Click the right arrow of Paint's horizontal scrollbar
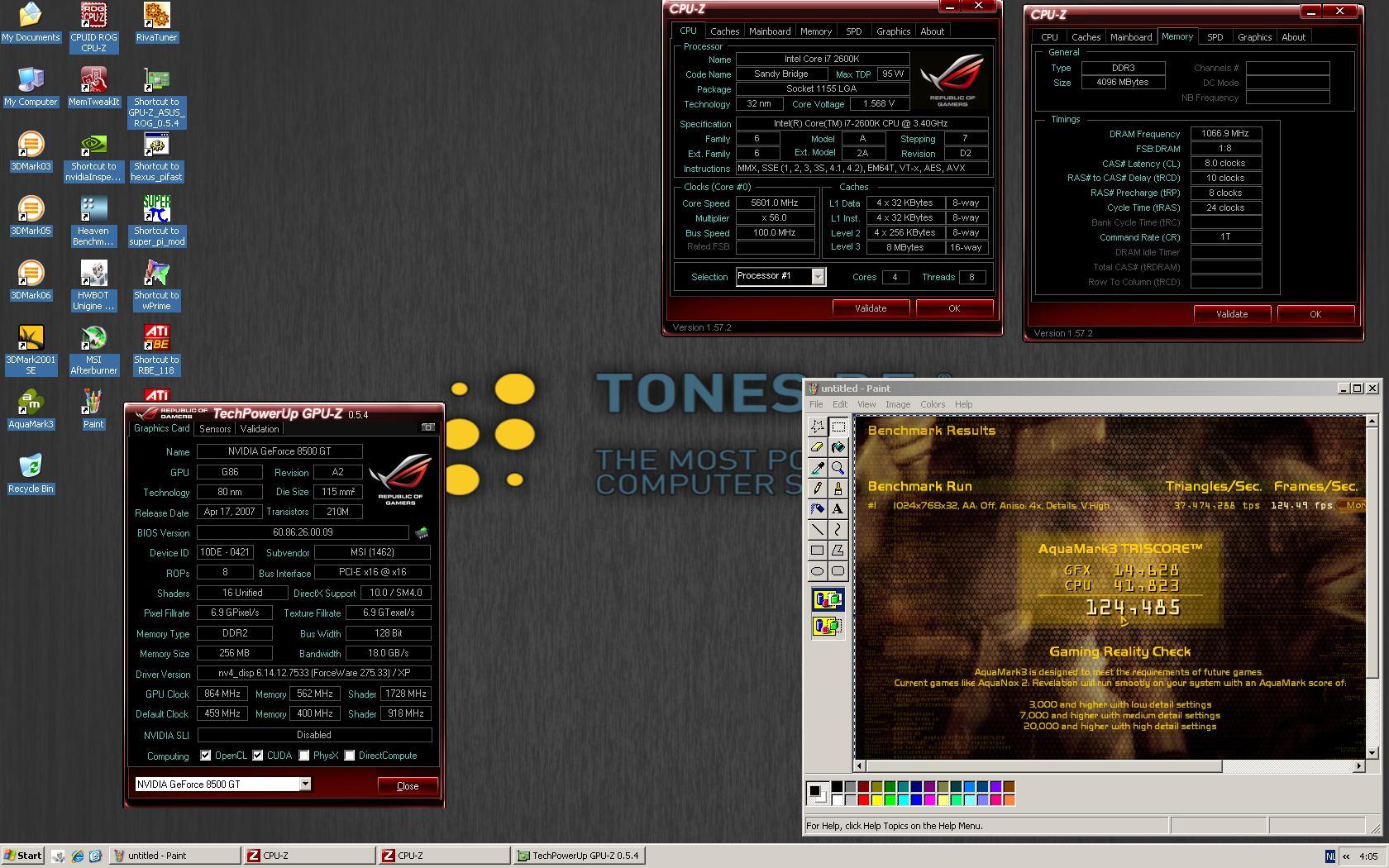Image resolution: width=1389 pixels, height=868 pixels. (x=1358, y=766)
